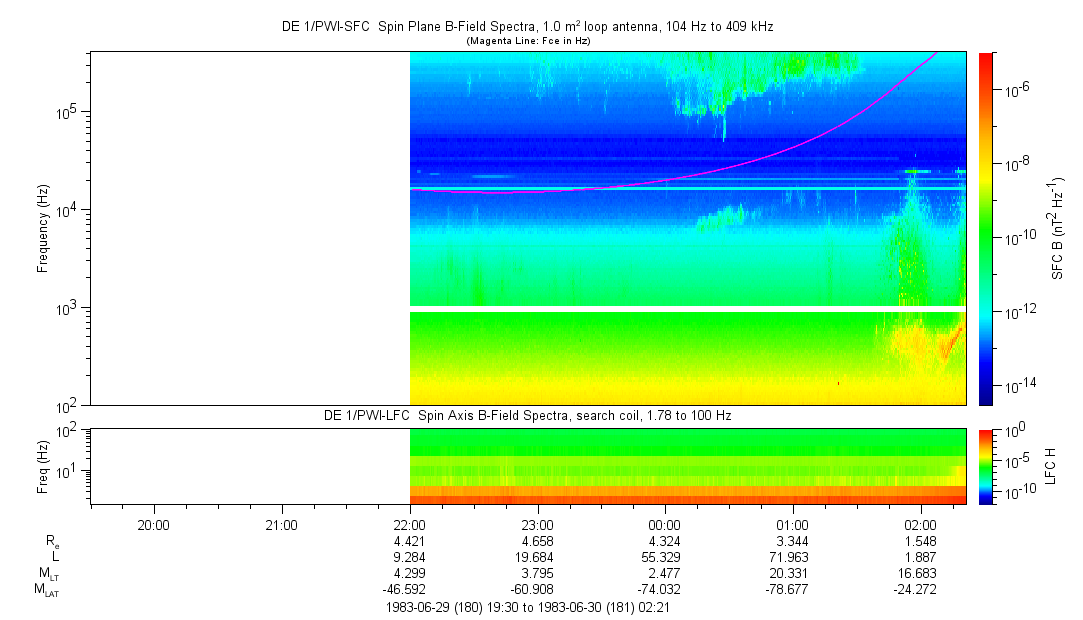Image resolution: width=1083 pixels, height=620 pixels.
Task: Click the SFC B color scale bar
Action: coord(986,229)
